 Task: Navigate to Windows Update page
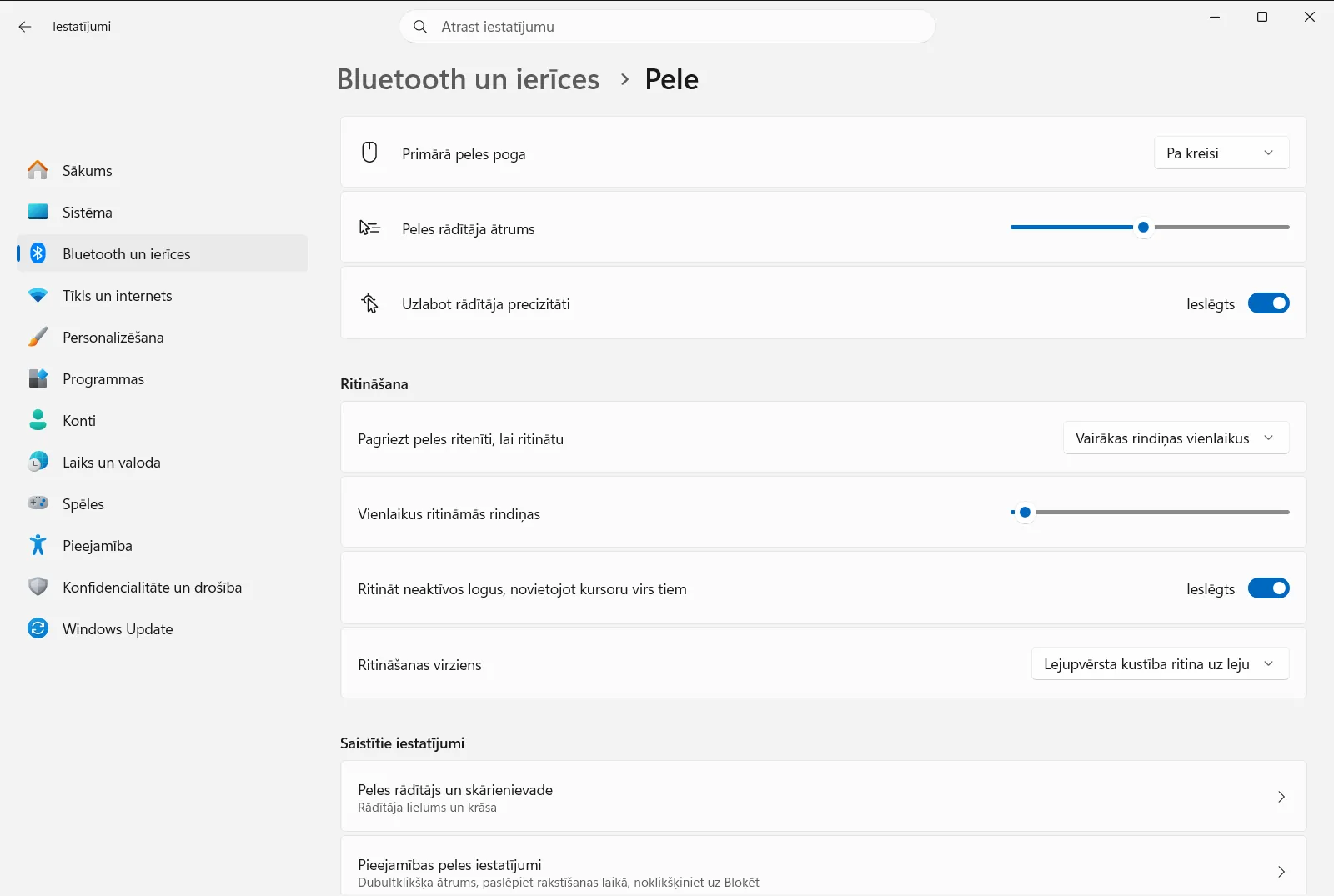point(163,628)
